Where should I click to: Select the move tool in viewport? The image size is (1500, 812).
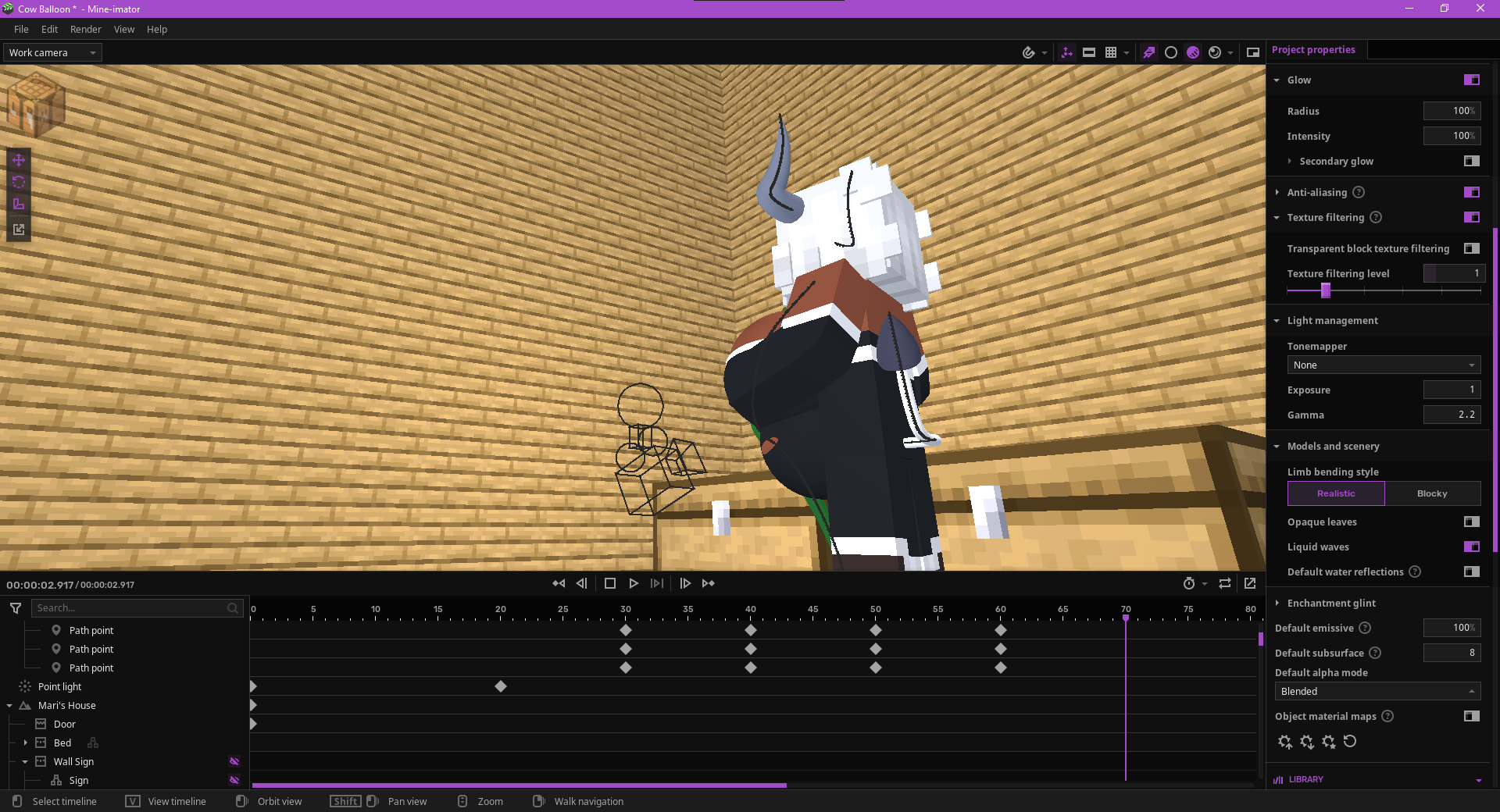[x=19, y=160]
